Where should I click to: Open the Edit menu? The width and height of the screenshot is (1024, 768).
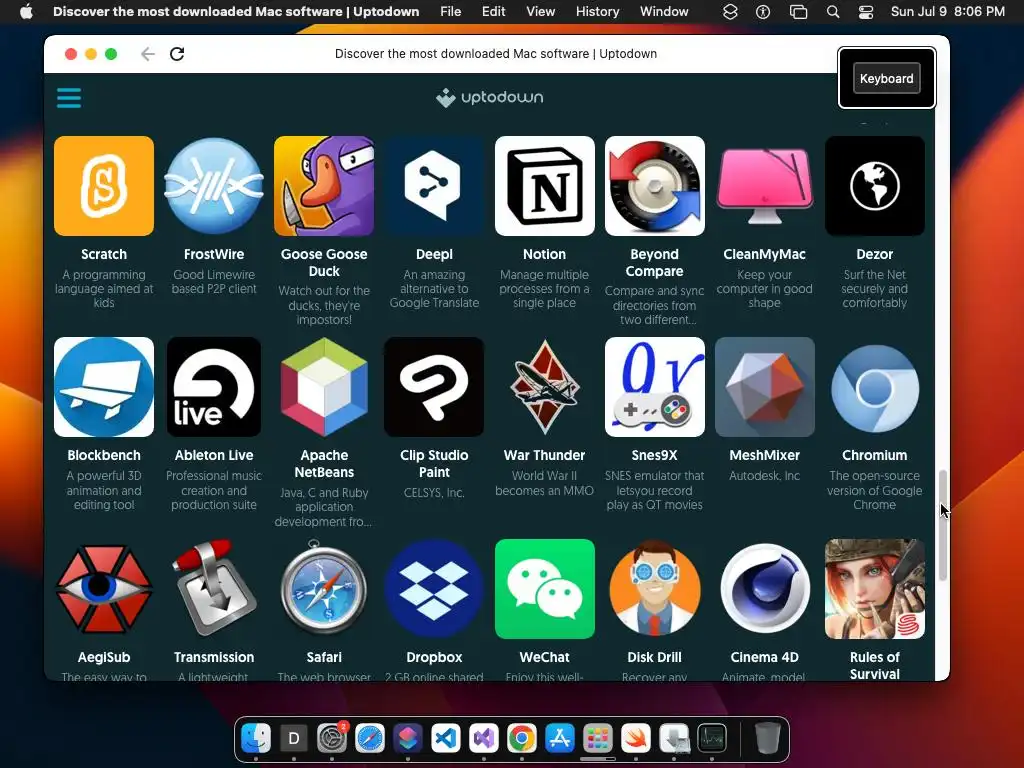click(494, 12)
